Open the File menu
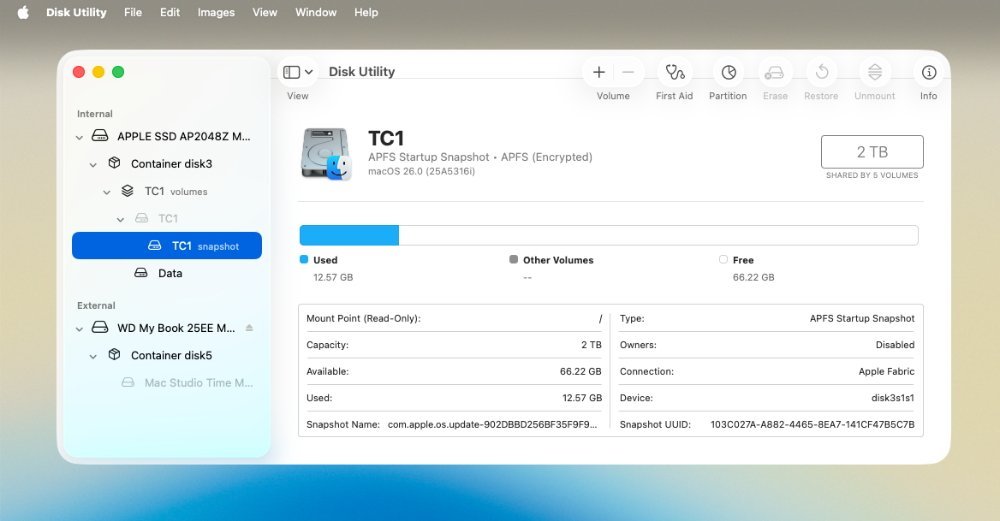 (133, 12)
